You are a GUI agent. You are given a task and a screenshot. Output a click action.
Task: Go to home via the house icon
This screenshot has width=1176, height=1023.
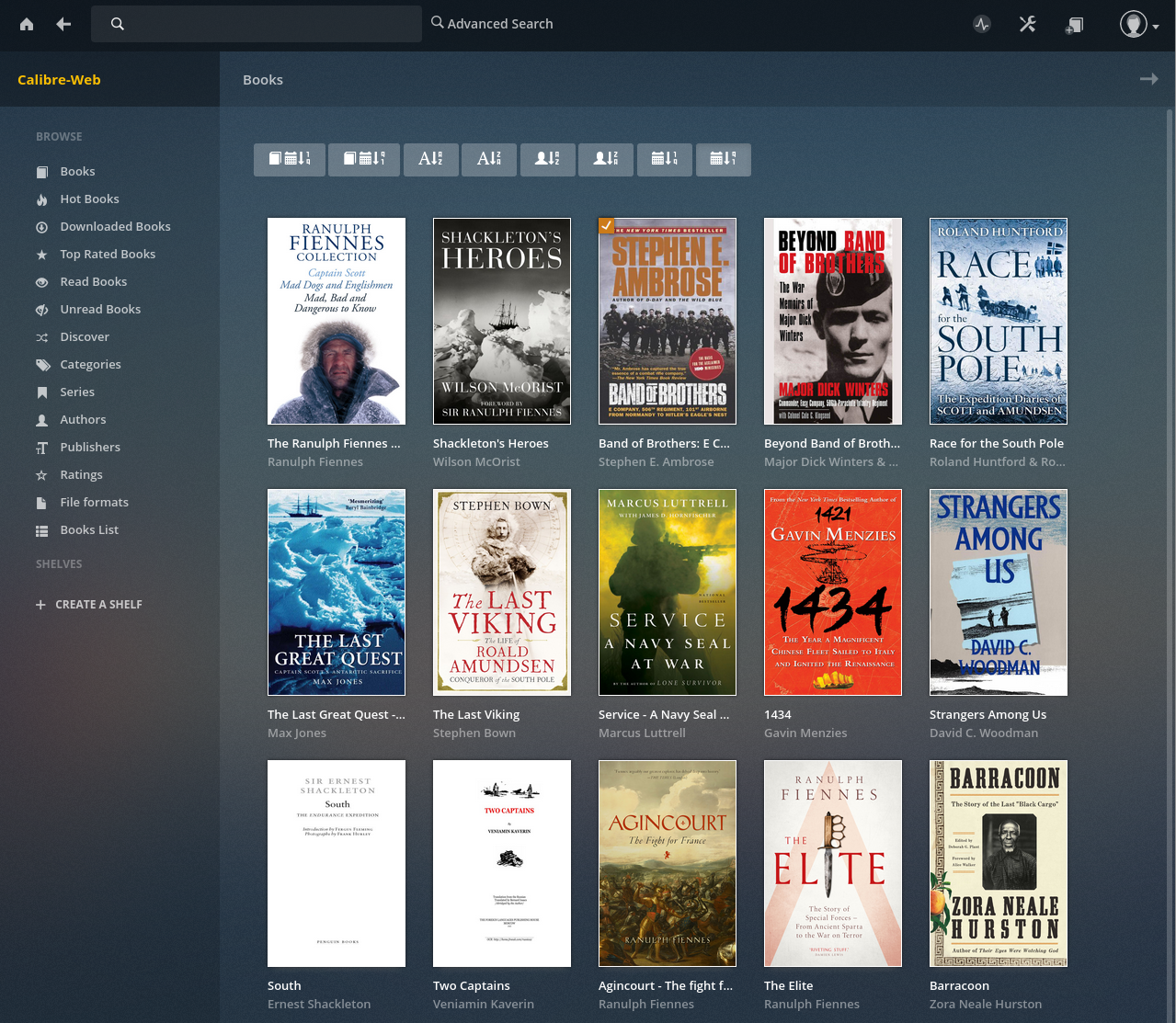27,24
